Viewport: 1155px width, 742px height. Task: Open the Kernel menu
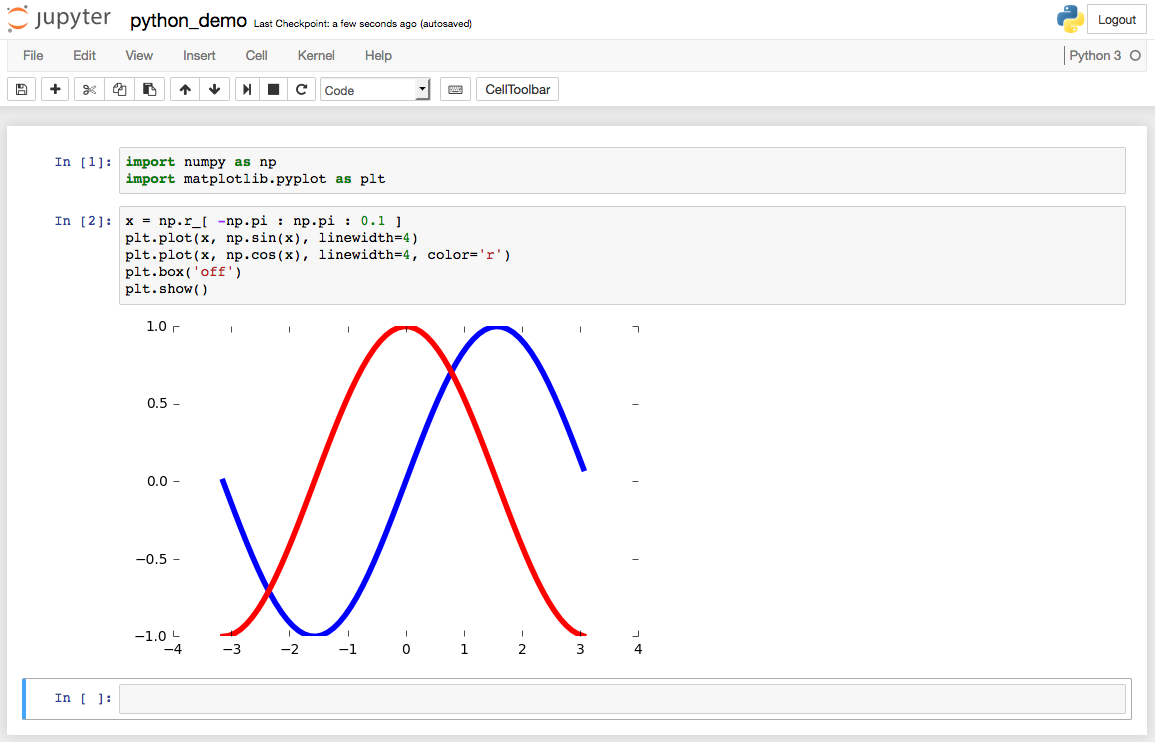(x=316, y=56)
